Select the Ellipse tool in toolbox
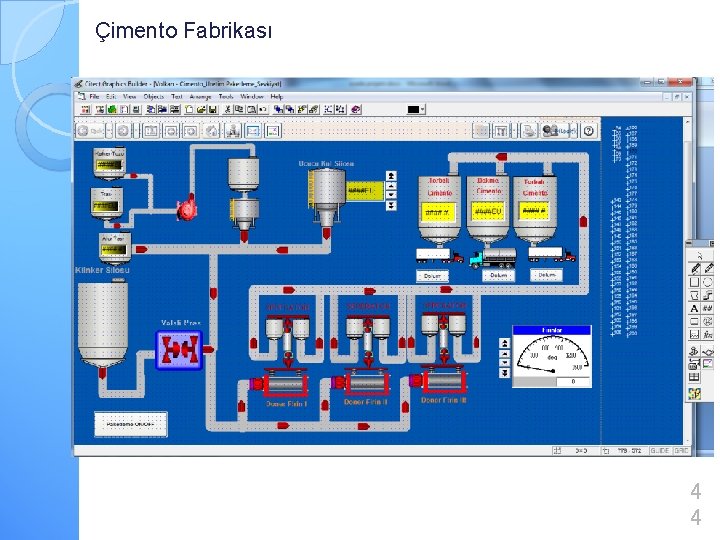The height and width of the screenshot is (540, 720). click(708, 282)
